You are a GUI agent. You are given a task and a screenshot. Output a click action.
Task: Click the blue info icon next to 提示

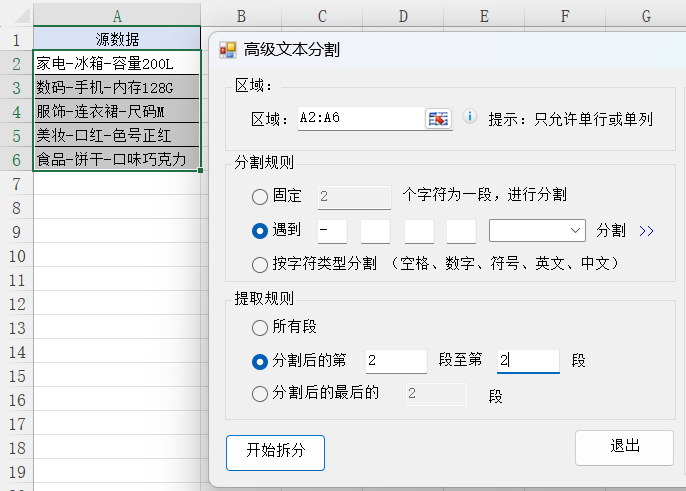pyautogui.click(x=470, y=116)
